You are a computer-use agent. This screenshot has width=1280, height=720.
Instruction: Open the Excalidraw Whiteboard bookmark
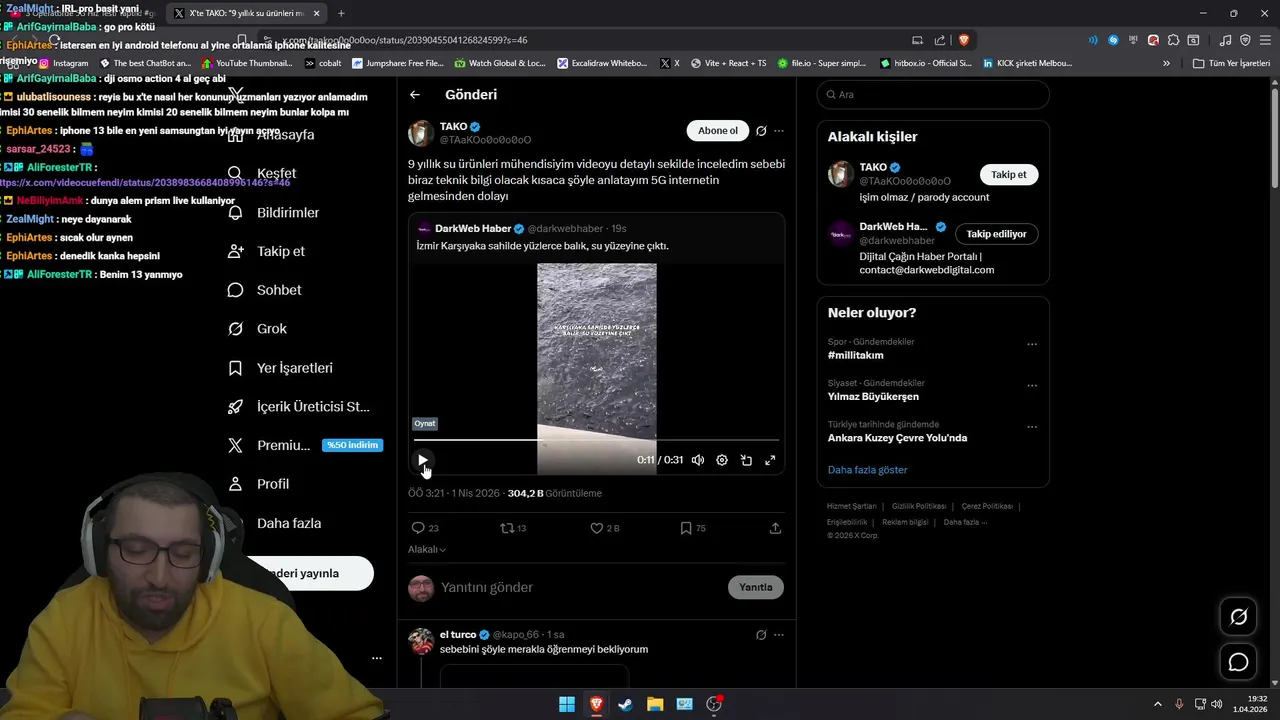coord(603,63)
